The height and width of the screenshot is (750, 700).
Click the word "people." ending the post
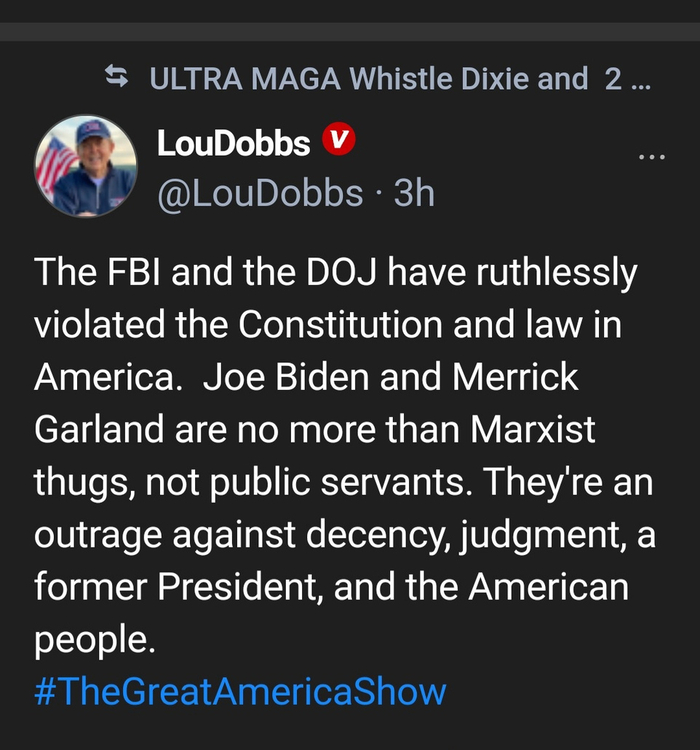pyautogui.click(x=95, y=638)
